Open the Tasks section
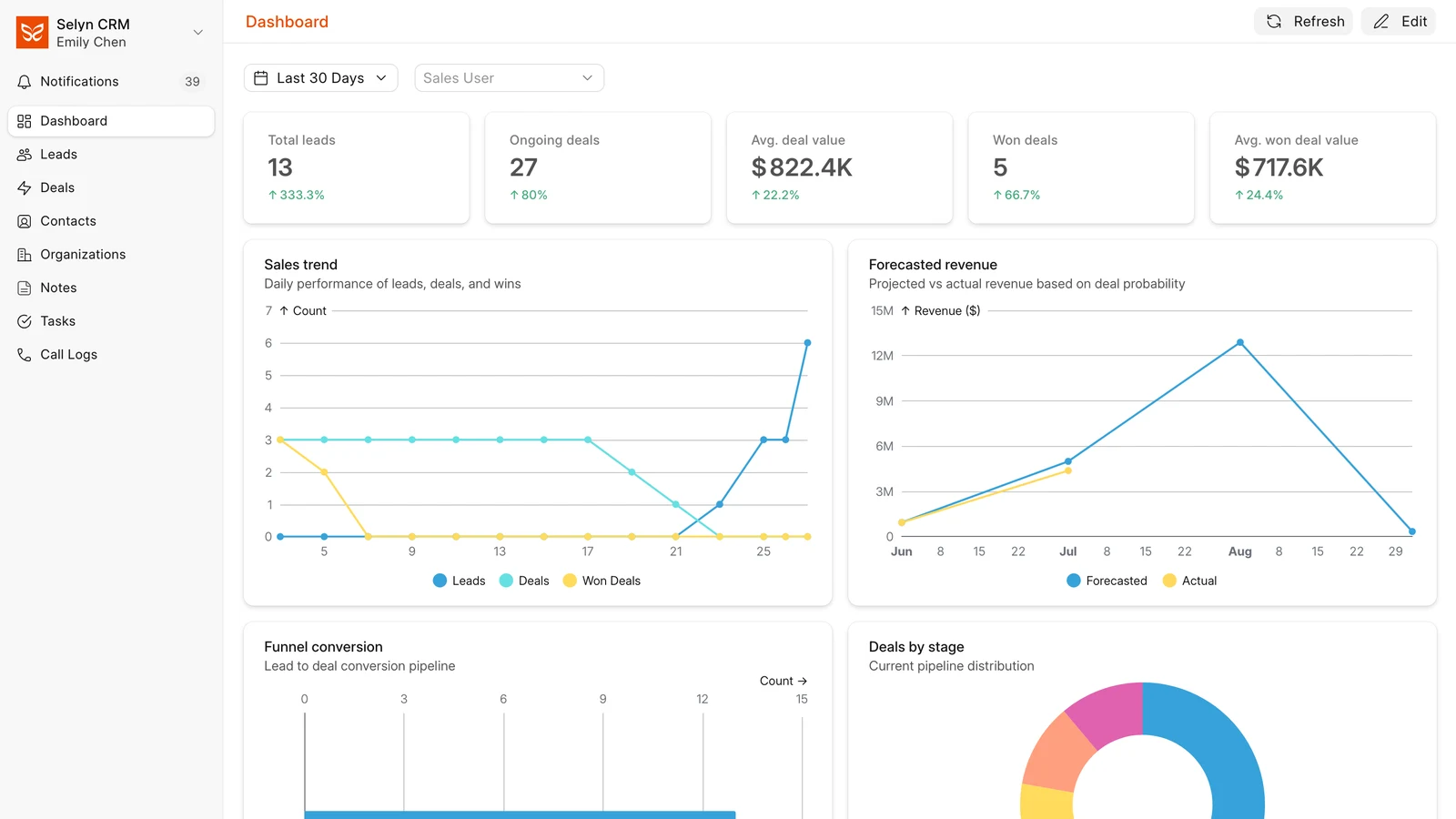Viewport: 1456px width, 819px height. (111, 321)
